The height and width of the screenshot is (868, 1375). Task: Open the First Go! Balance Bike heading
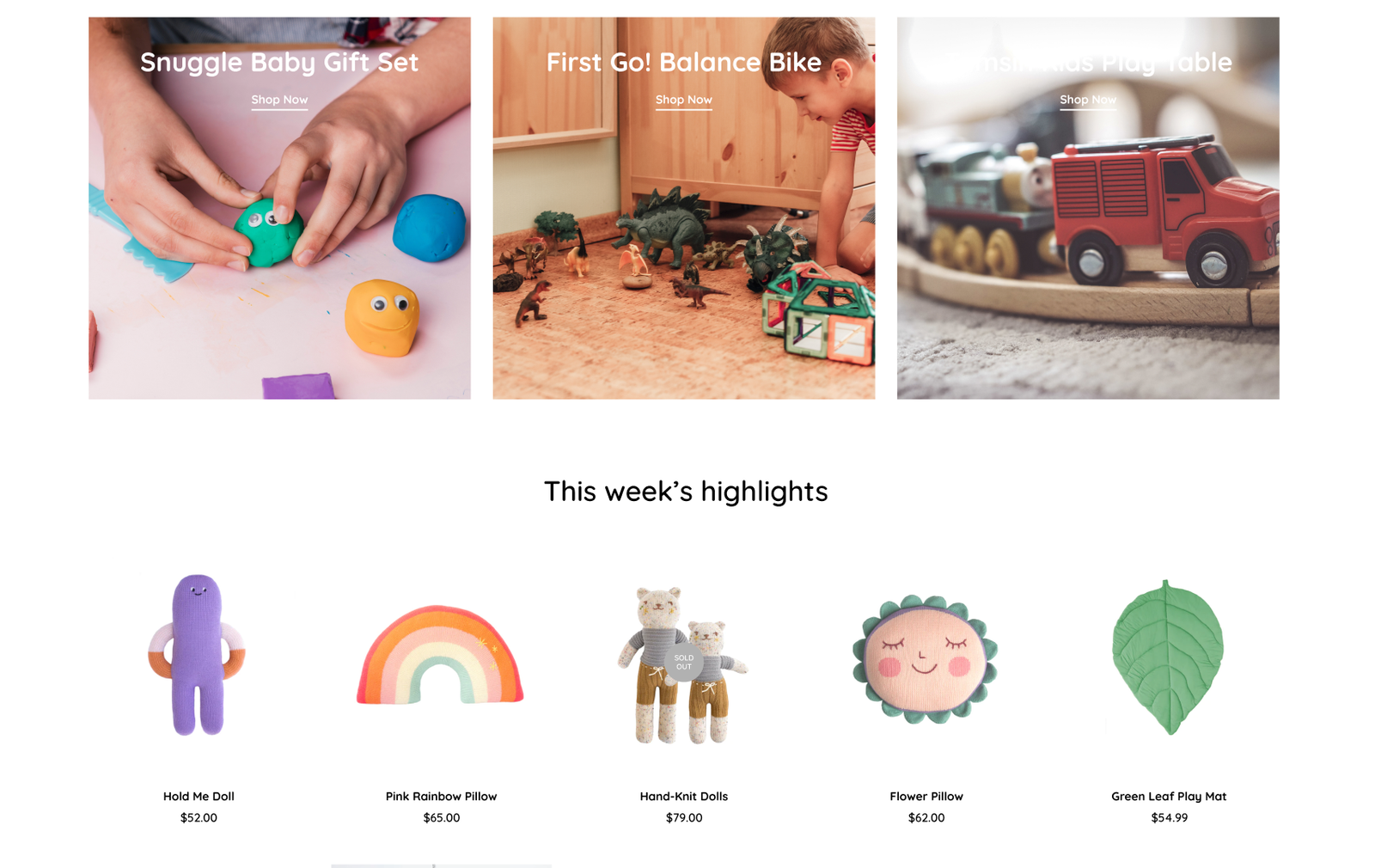(x=683, y=62)
